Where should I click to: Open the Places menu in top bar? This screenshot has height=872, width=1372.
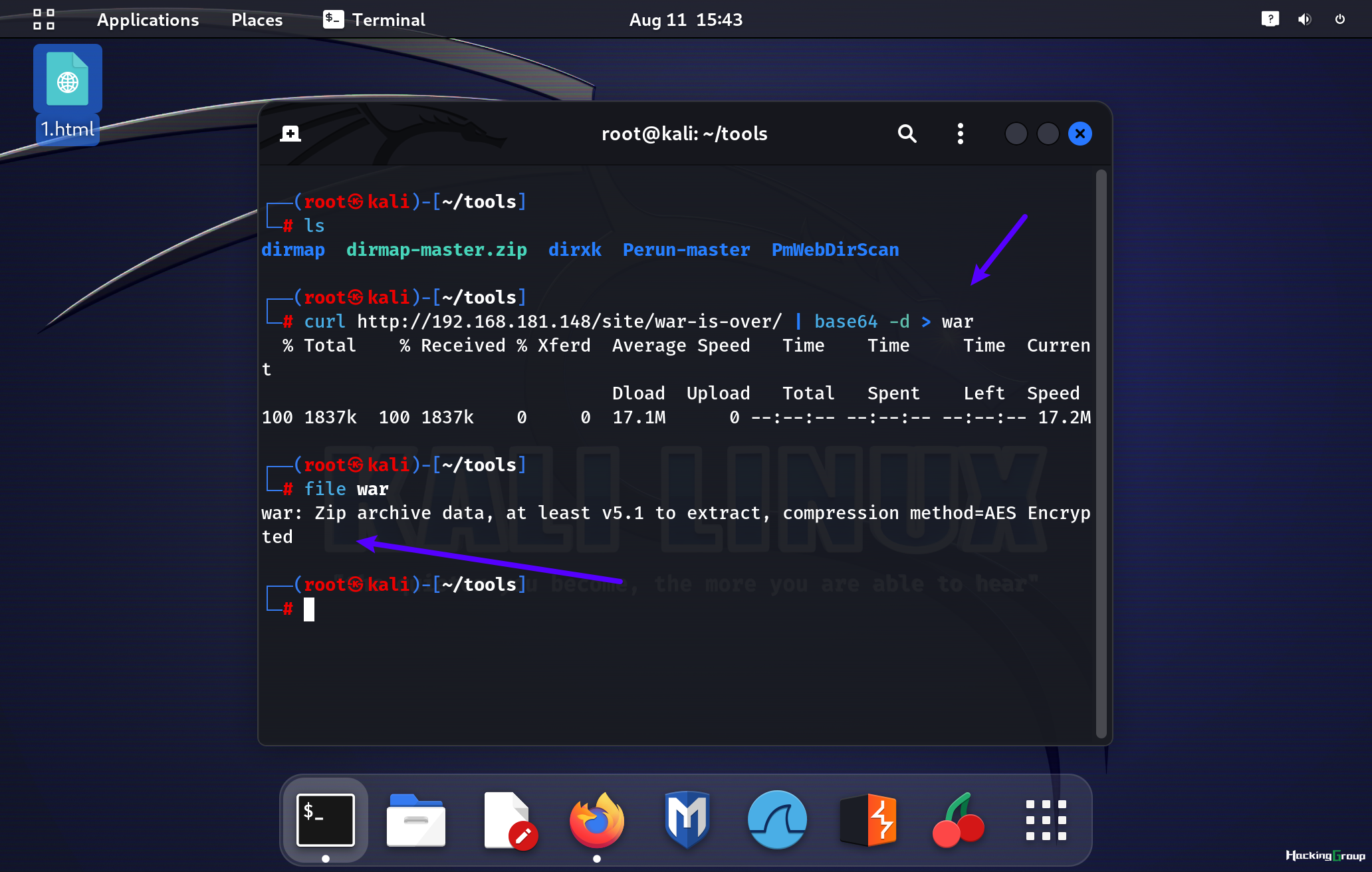tap(255, 19)
